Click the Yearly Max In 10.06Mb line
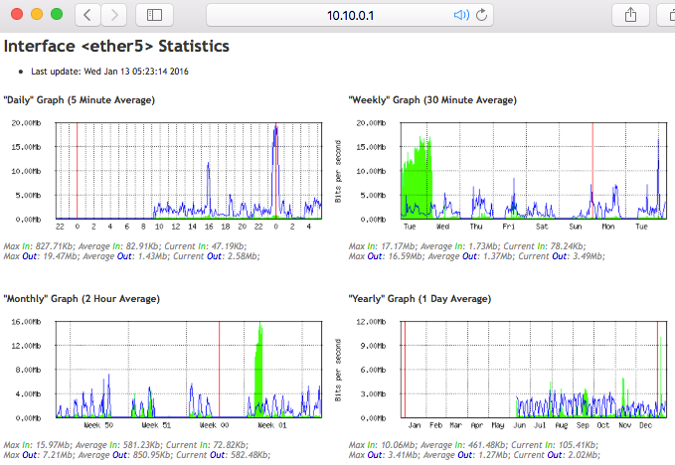The height and width of the screenshot is (465, 675). [x=474, y=445]
